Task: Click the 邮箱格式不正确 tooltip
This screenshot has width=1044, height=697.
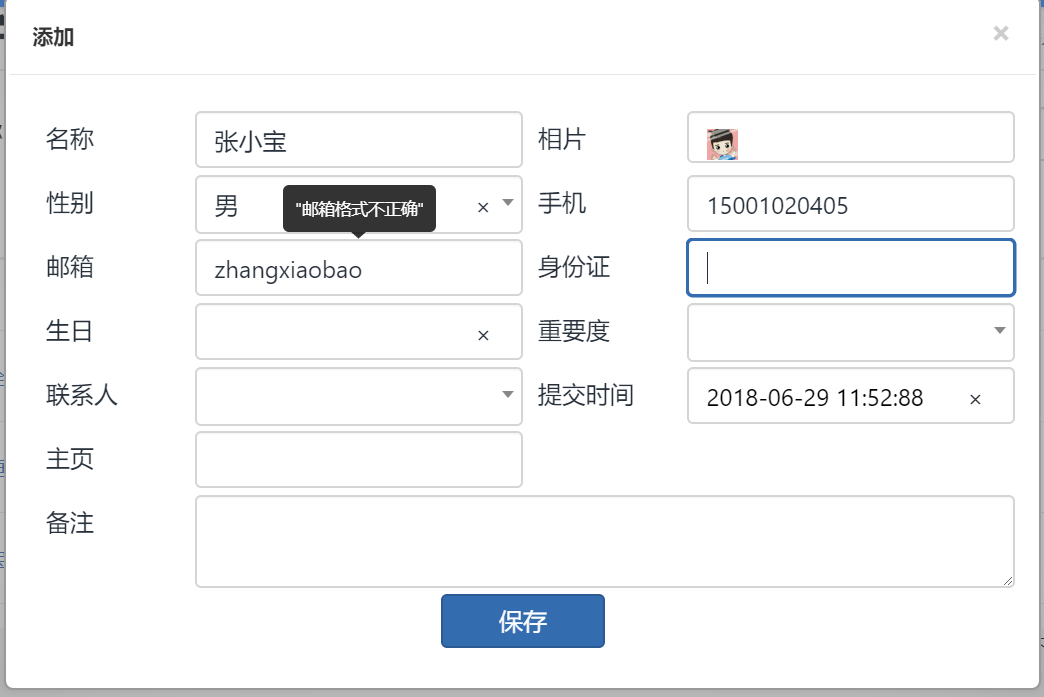Action: 359,209
